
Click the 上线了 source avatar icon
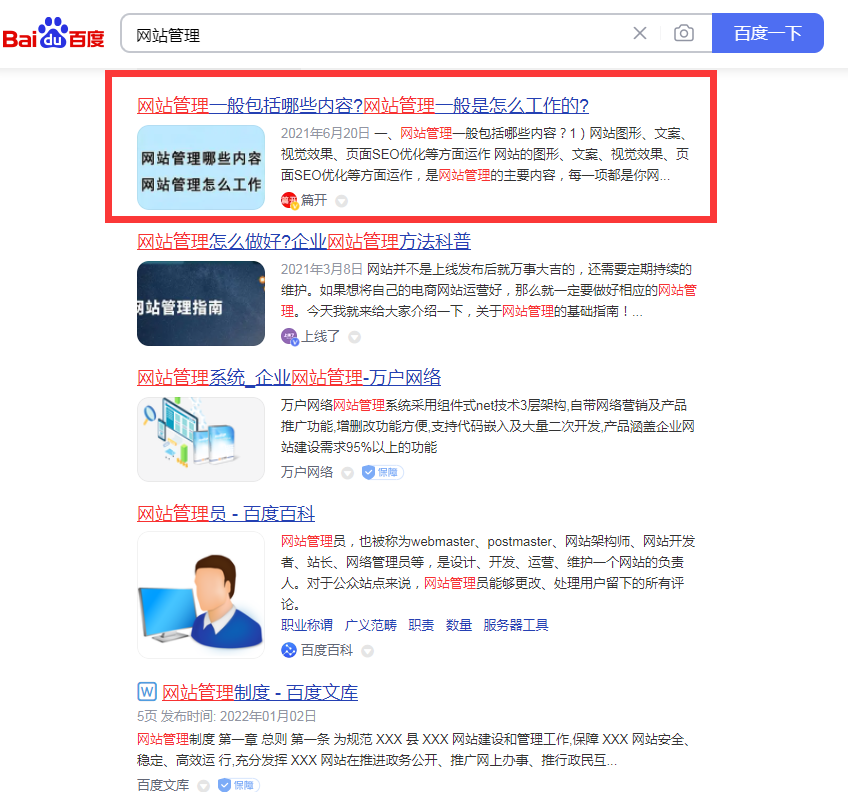[289, 336]
